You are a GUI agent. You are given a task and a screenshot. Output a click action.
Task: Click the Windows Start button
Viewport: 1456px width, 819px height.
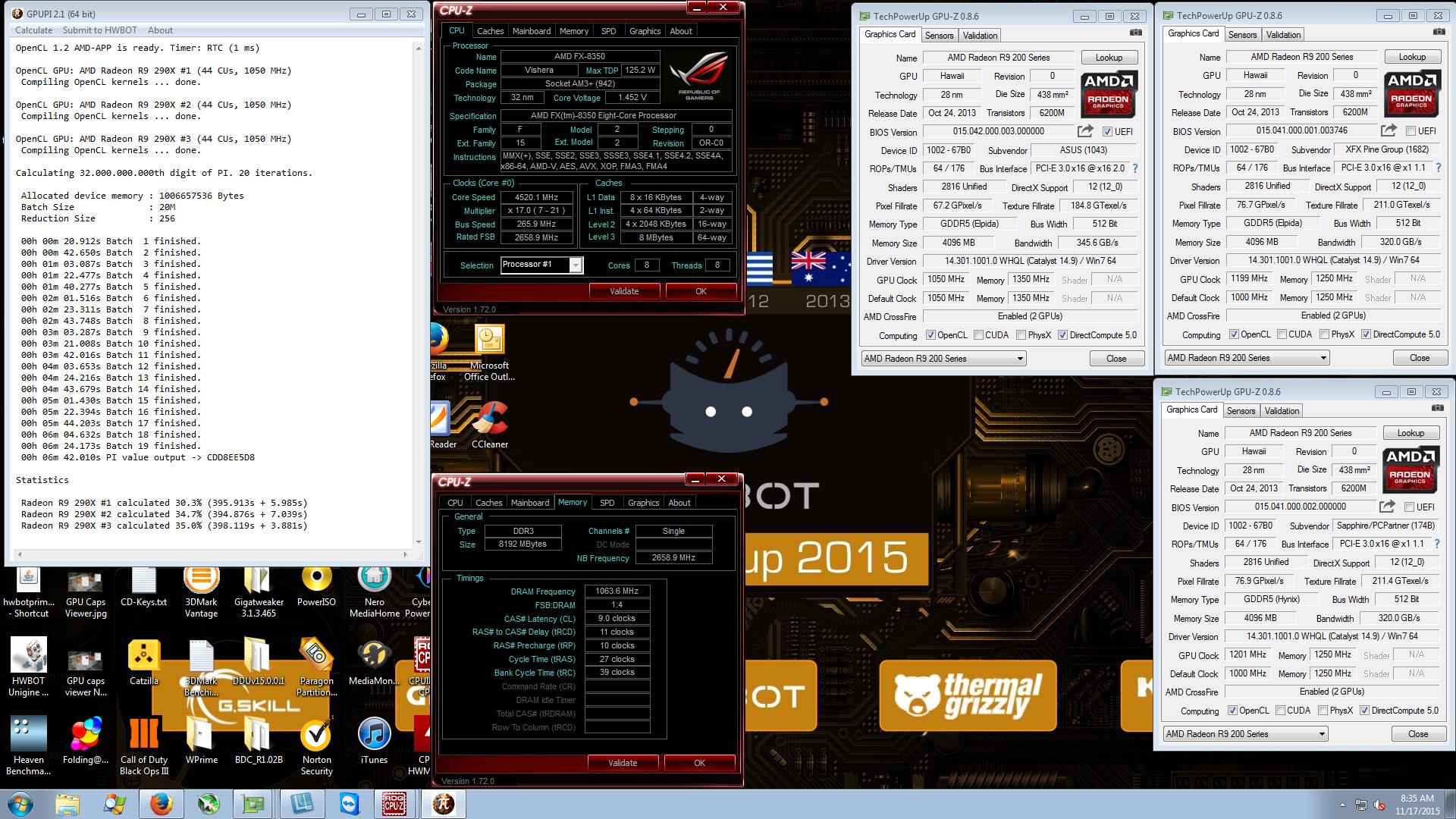[20, 804]
